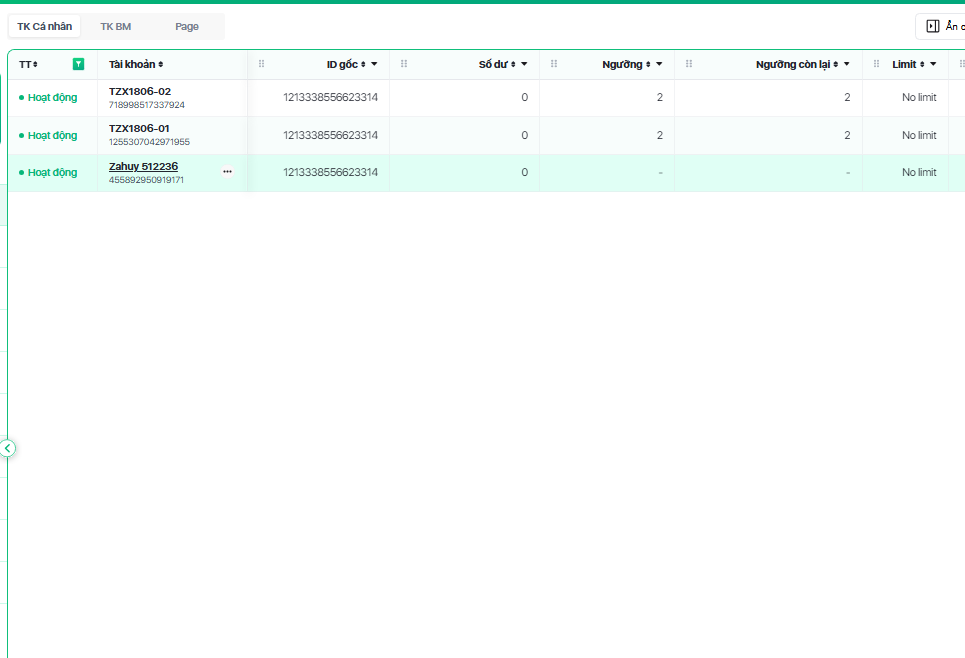Open the Limit column dropdown menu
The height and width of the screenshot is (658, 965).
coord(933,64)
